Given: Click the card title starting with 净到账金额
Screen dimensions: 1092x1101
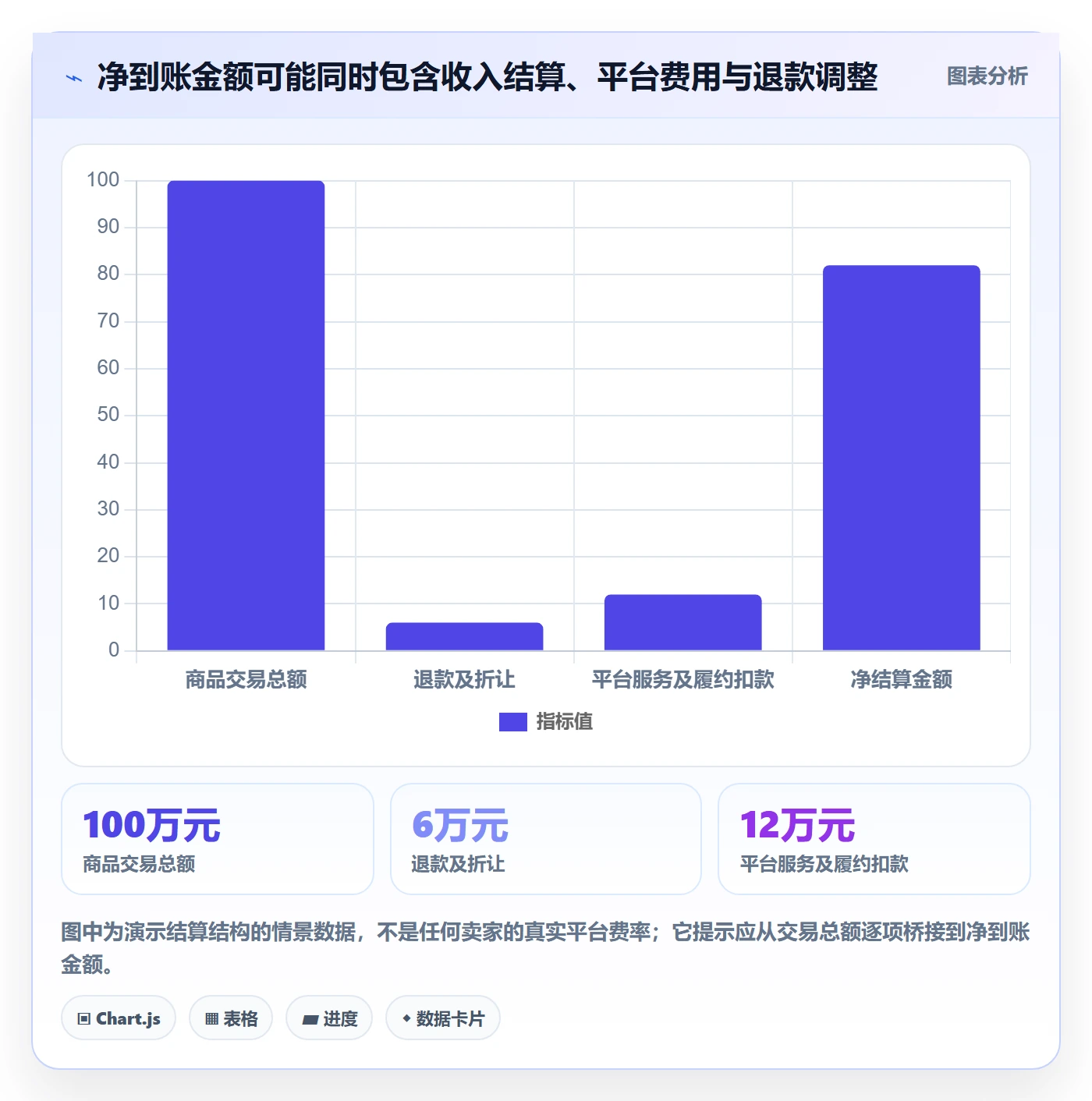Looking at the screenshot, I should 487,77.
